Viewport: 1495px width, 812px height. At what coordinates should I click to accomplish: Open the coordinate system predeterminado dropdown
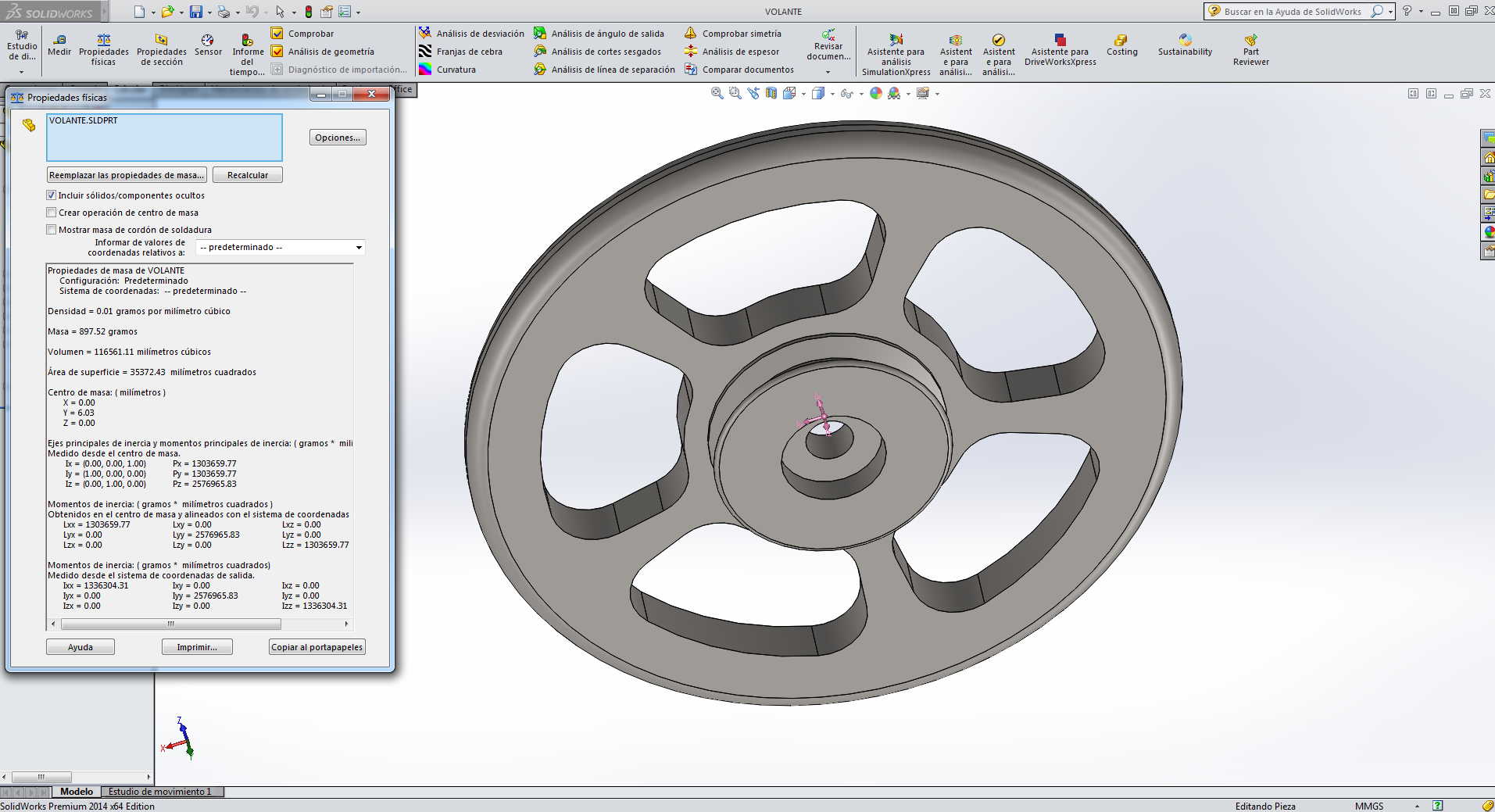[x=281, y=248]
